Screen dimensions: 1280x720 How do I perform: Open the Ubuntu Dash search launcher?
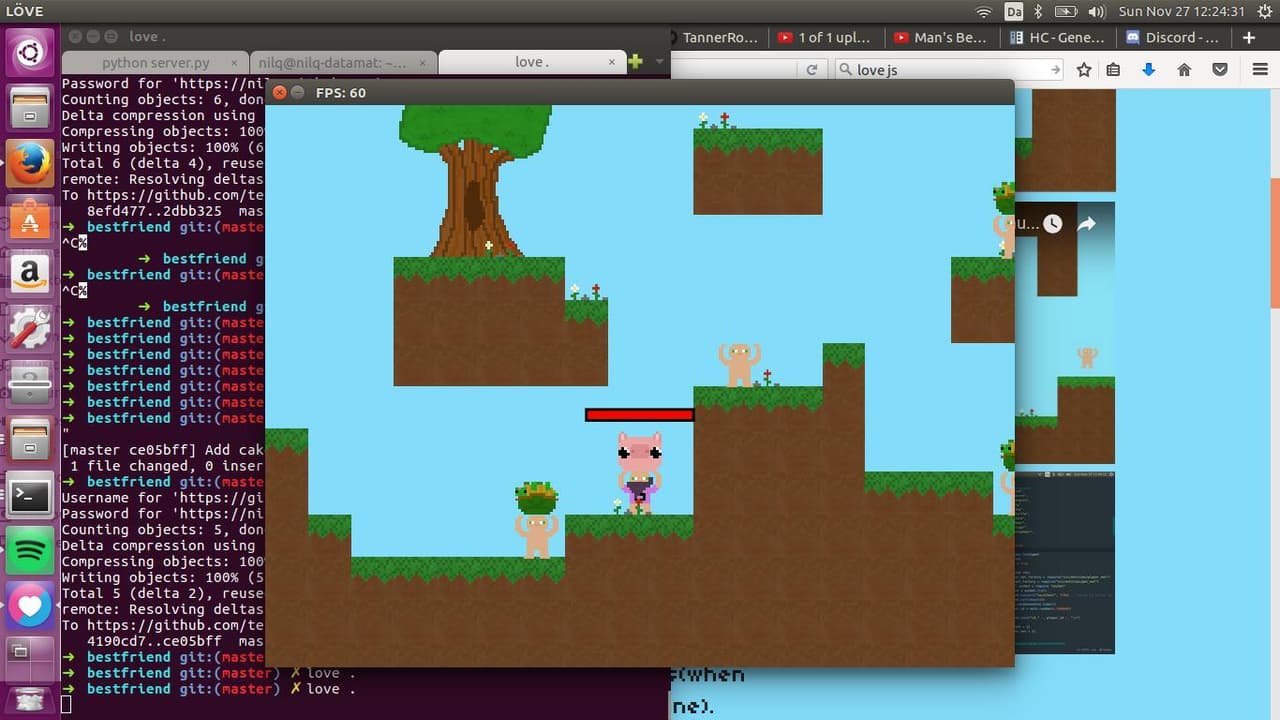coord(30,53)
